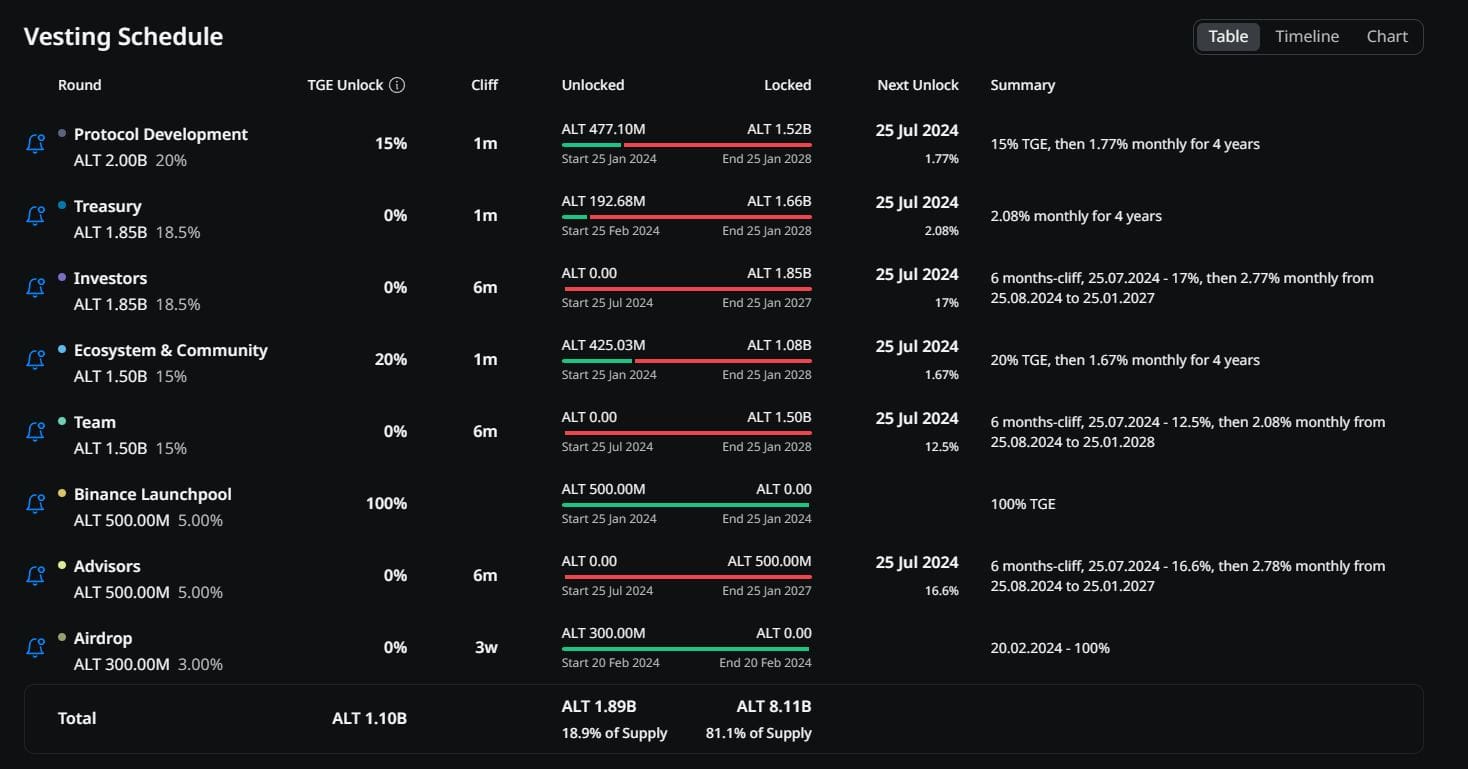Select the Advisors round name
The width and height of the screenshot is (1468, 769).
point(107,566)
